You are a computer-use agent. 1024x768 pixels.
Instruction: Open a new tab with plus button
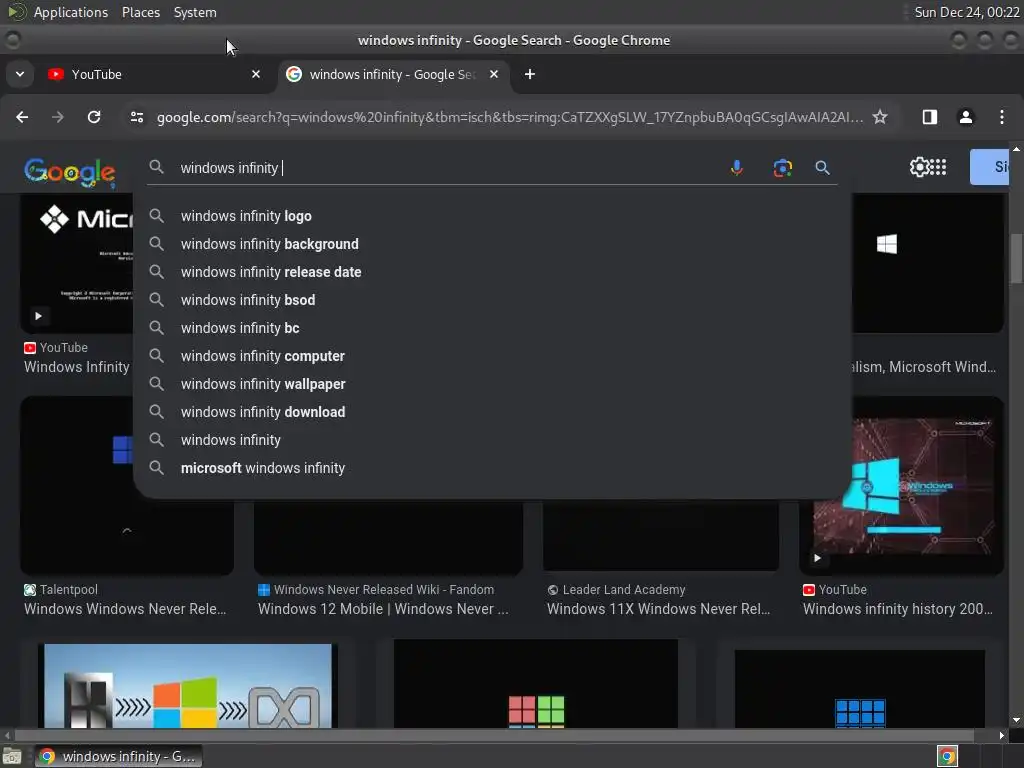[x=530, y=74]
